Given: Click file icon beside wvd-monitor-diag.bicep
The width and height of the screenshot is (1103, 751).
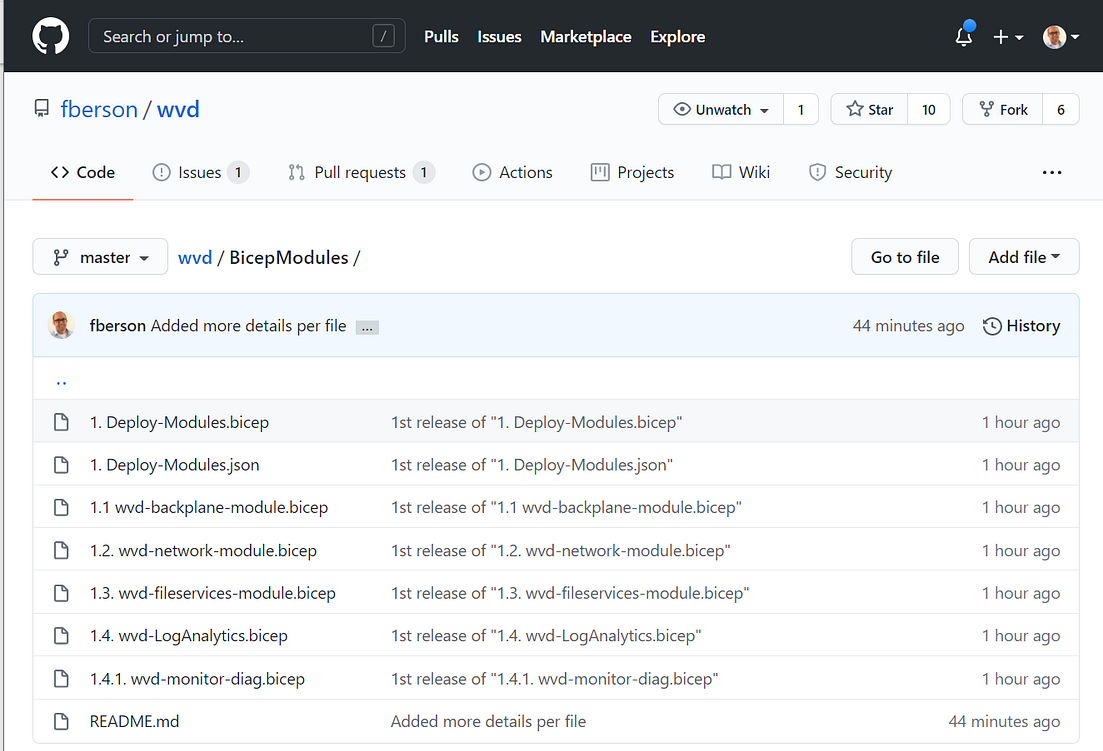Looking at the screenshot, I should click(x=61, y=679).
